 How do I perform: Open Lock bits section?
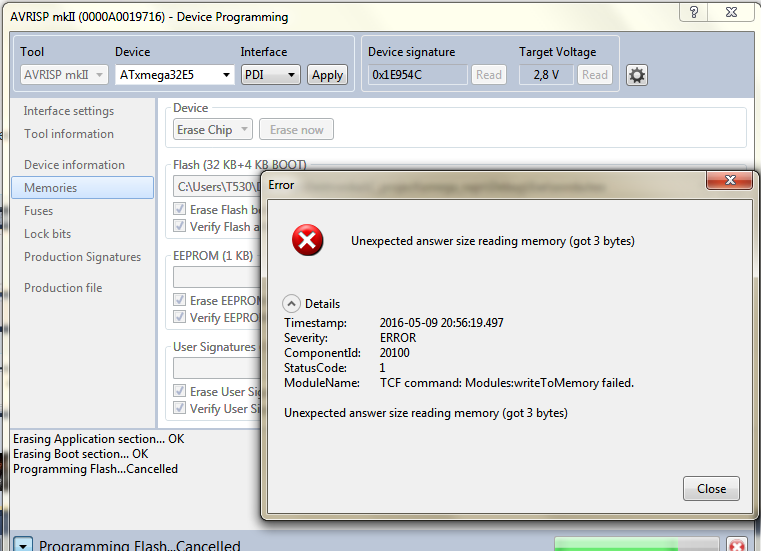coord(47,234)
